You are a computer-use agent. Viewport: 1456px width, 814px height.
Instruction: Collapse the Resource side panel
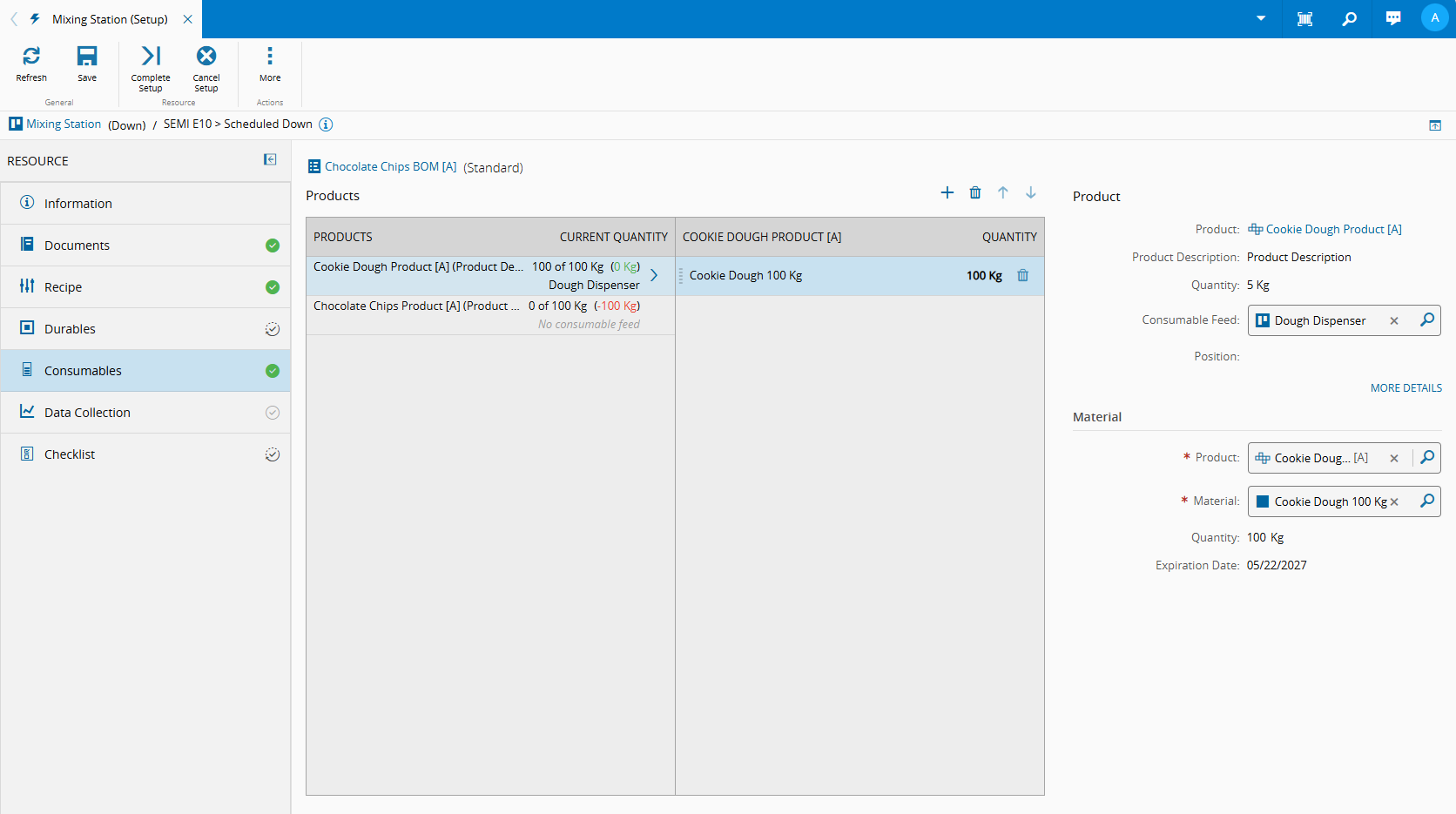point(270,159)
